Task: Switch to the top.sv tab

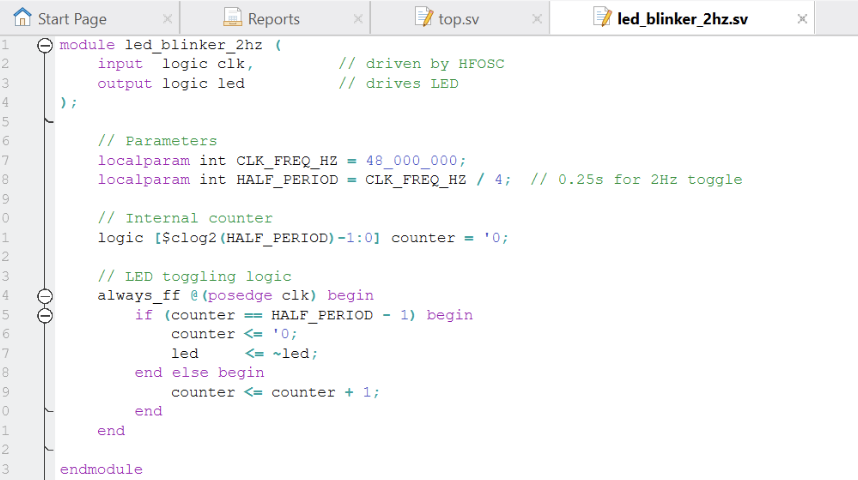Action: coord(458,19)
